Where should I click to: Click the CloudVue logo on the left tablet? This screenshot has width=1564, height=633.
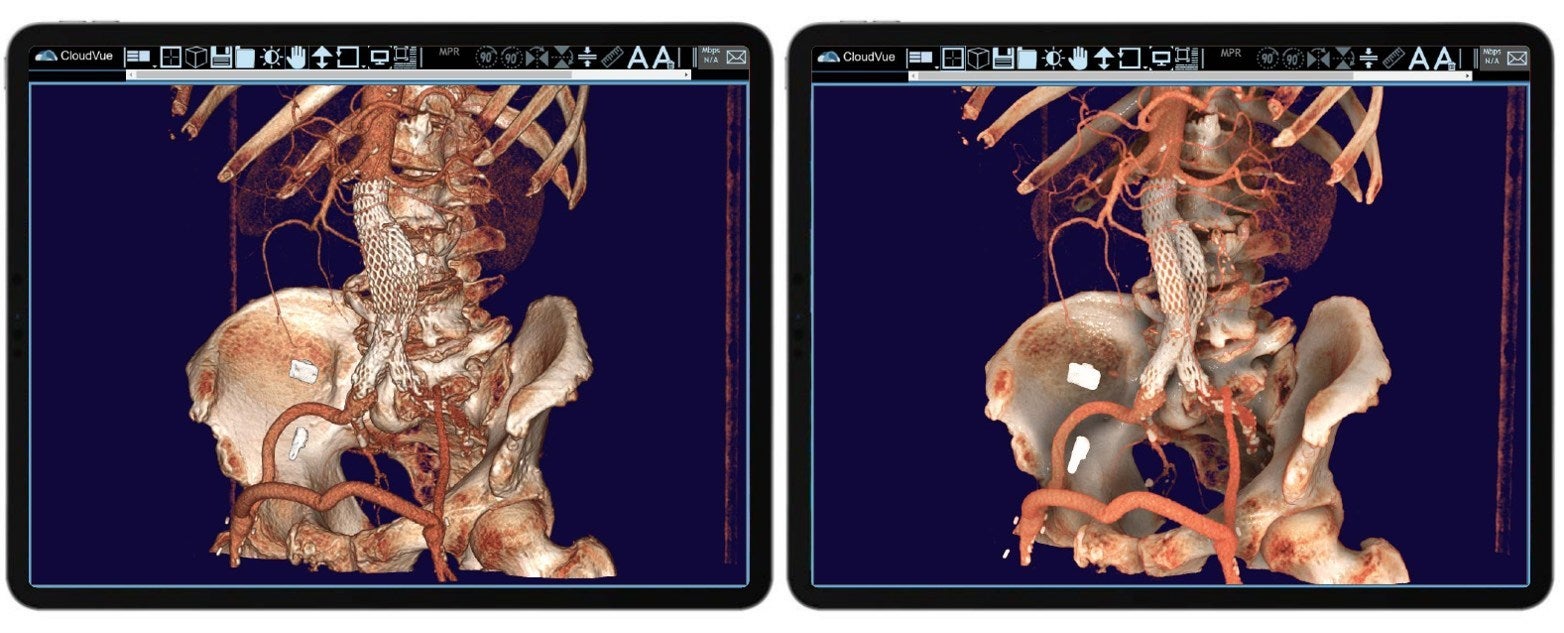tap(74, 56)
